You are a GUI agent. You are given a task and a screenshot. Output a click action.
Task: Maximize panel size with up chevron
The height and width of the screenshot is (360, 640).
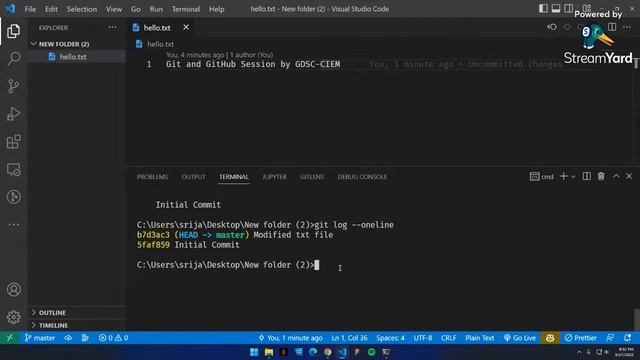616,176
